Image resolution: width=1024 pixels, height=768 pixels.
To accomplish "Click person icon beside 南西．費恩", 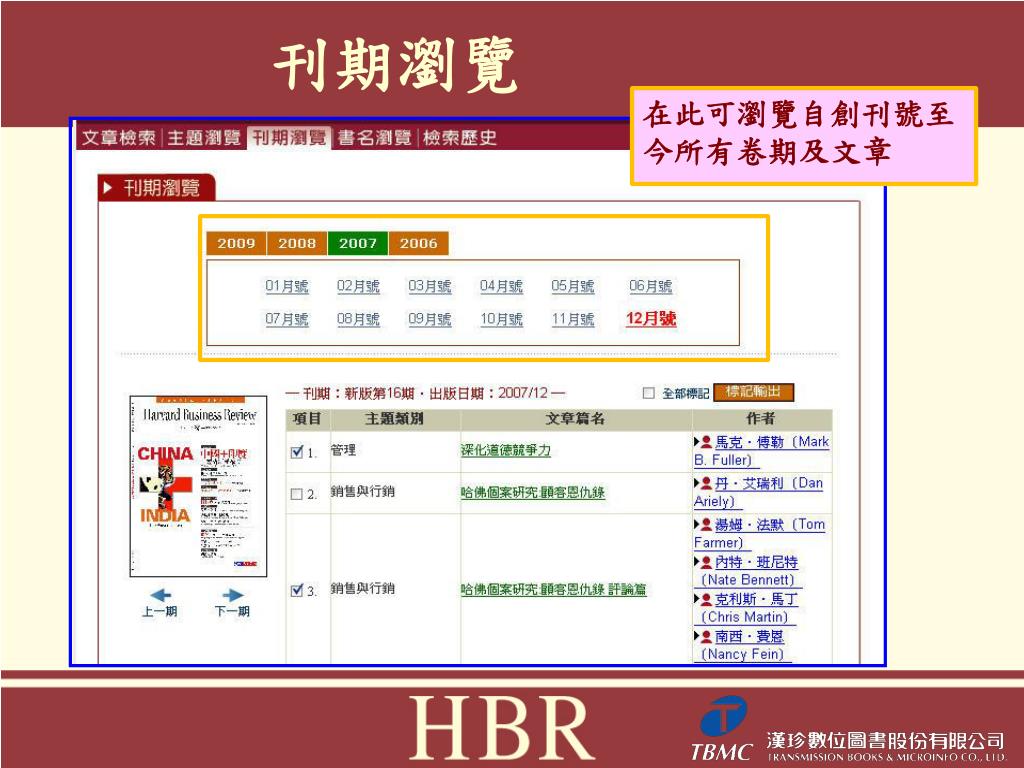I will tap(706, 637).
